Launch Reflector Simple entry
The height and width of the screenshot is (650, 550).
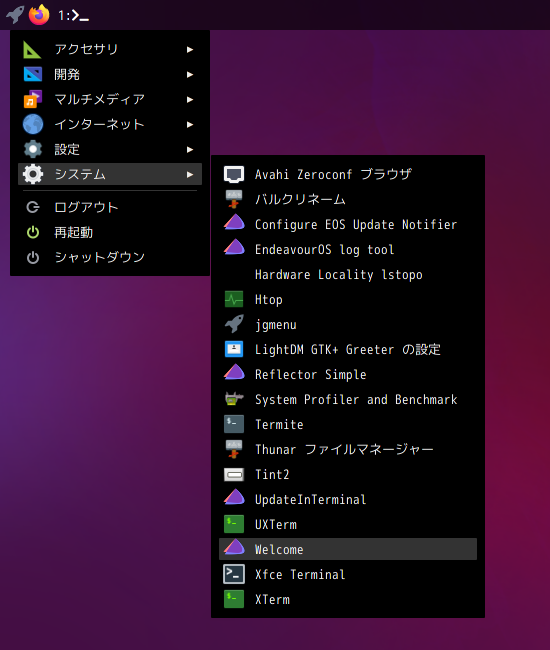click(348, 374)
